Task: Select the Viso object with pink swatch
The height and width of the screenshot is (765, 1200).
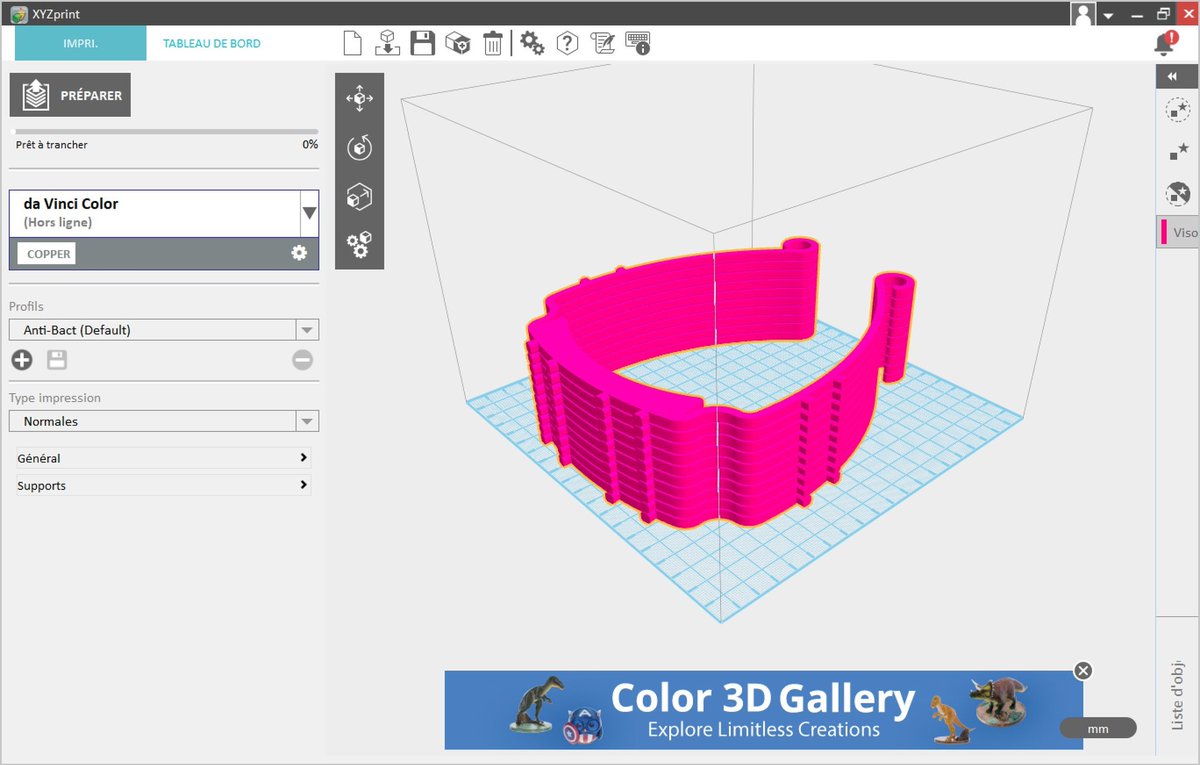Action: point(1178,232)
